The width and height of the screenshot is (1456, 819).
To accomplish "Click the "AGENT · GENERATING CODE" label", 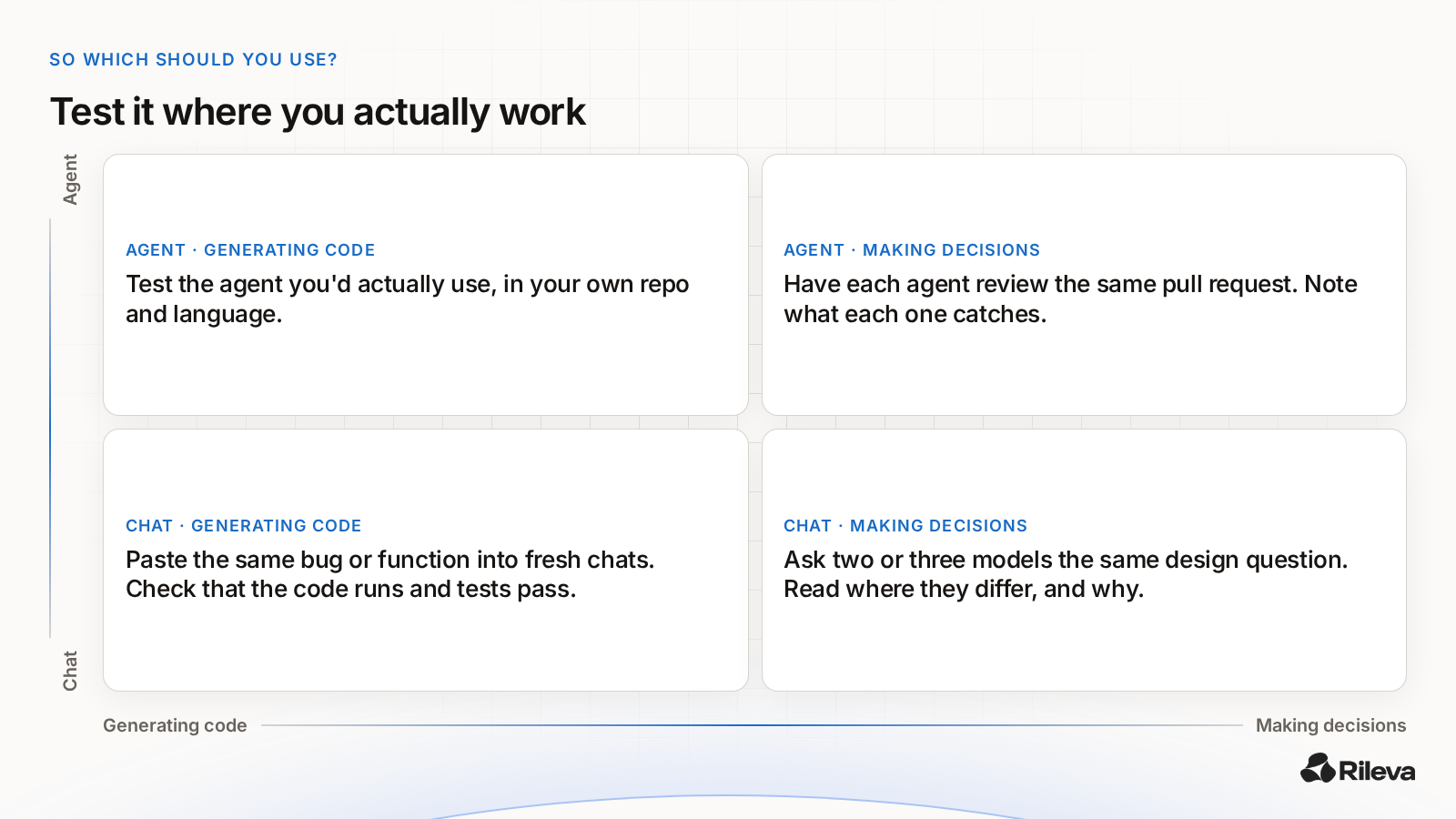I will coord(250,250).
